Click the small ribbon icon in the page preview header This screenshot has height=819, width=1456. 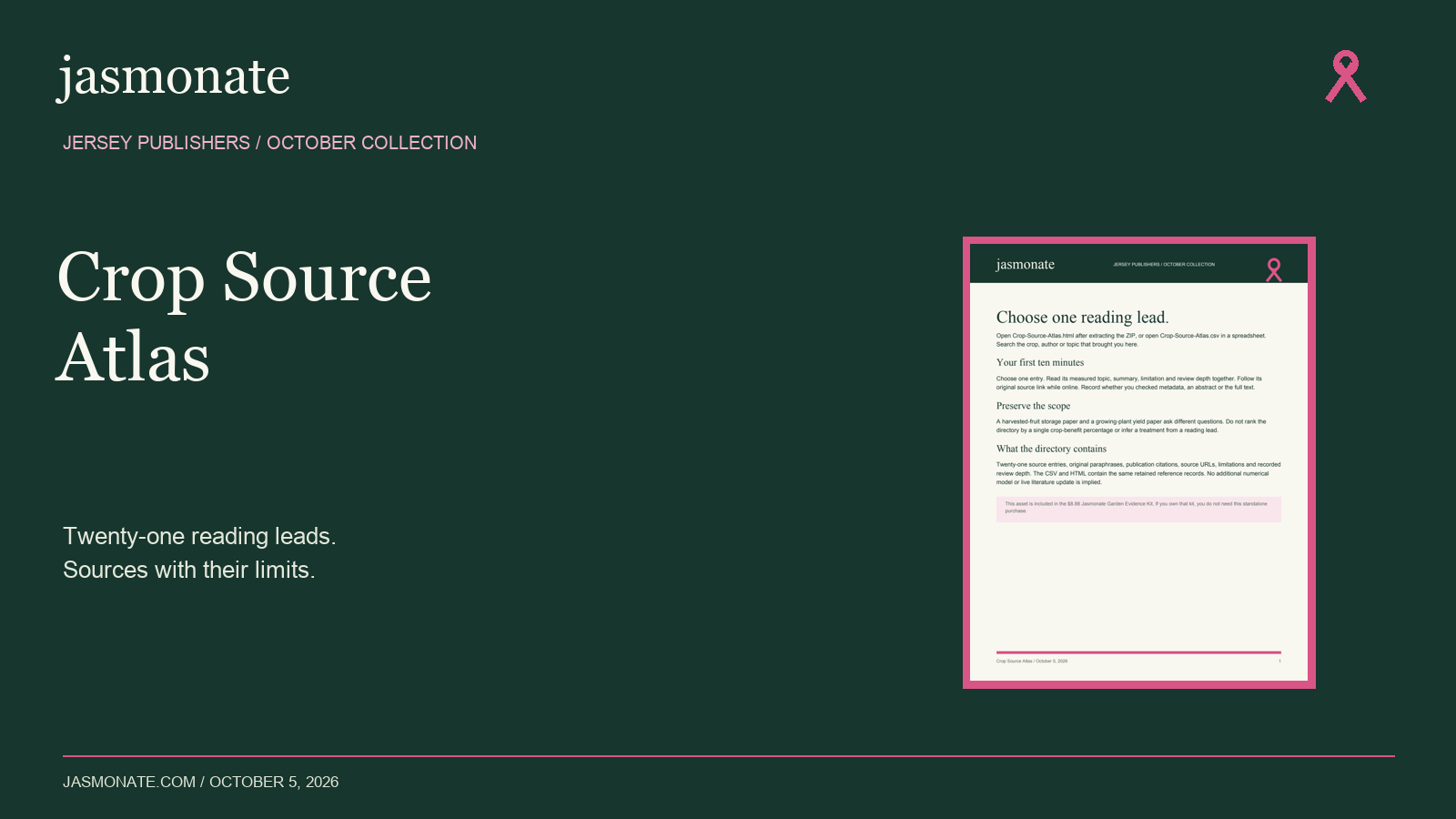tap(1274, 270)
